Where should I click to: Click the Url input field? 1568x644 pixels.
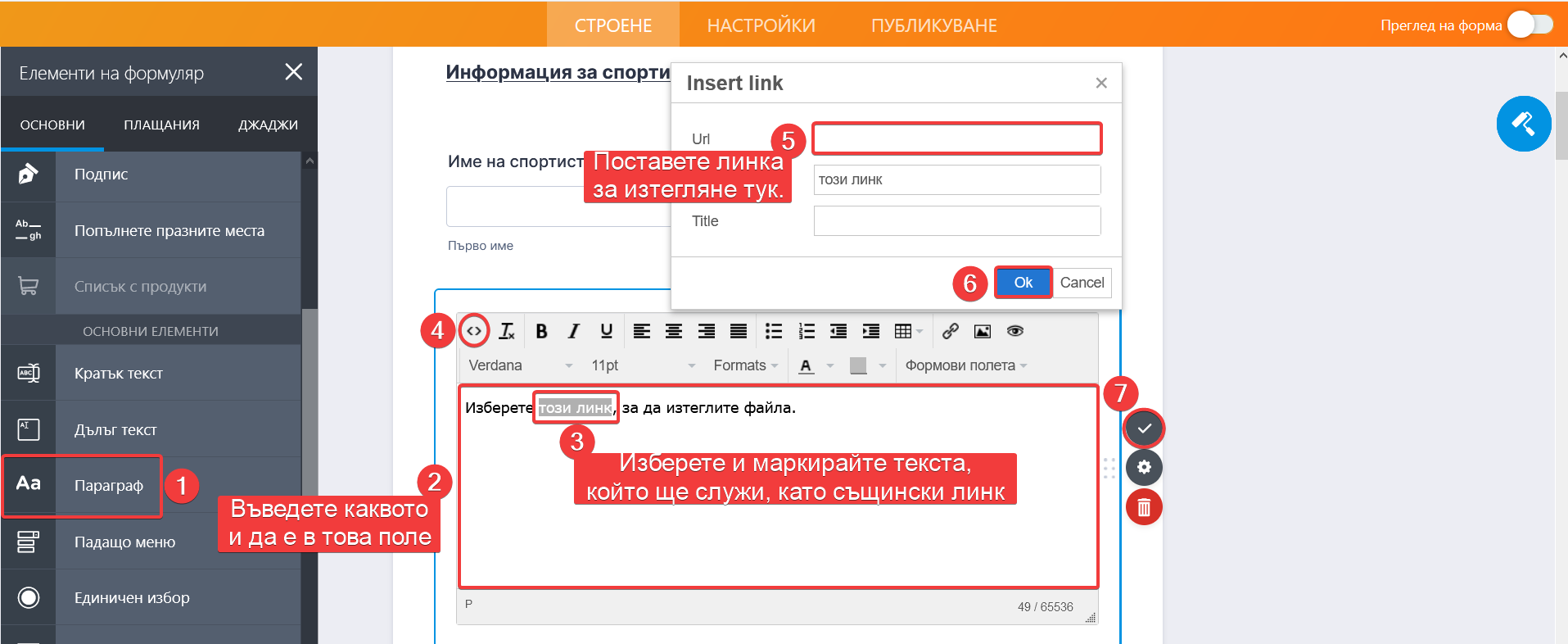[956, 139]
